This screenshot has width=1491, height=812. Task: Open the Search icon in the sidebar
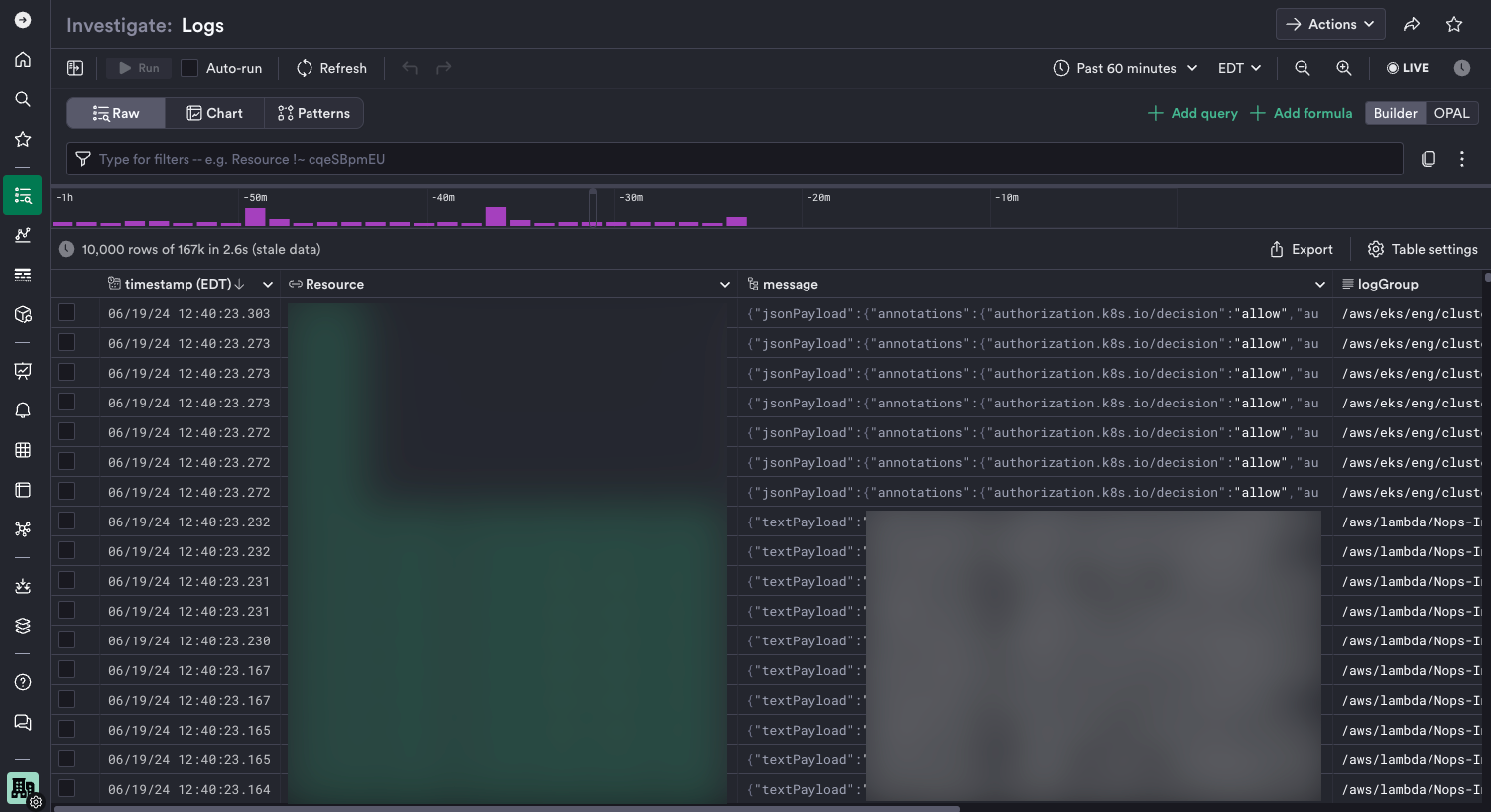[23, 99]
